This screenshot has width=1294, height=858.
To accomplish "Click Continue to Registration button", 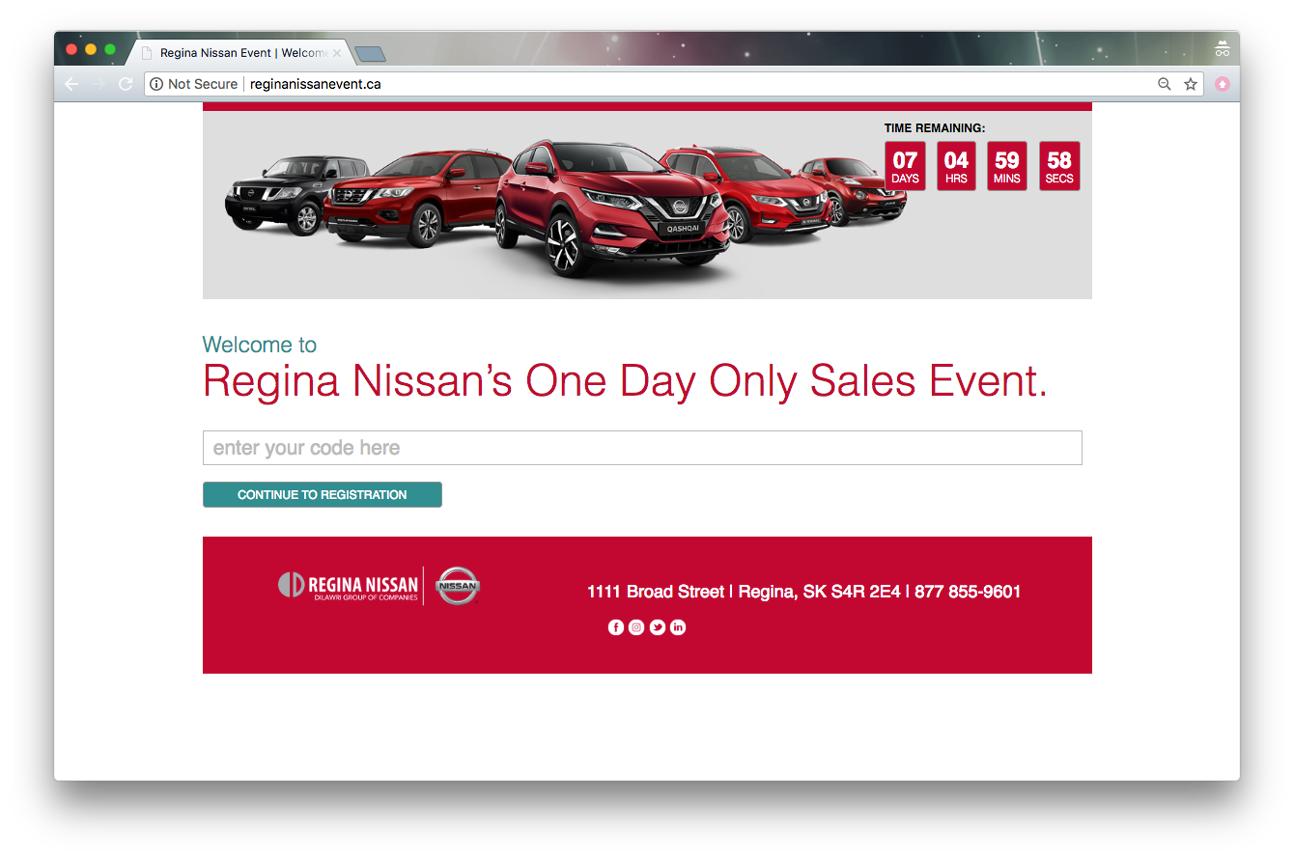I will click(322, 495).
